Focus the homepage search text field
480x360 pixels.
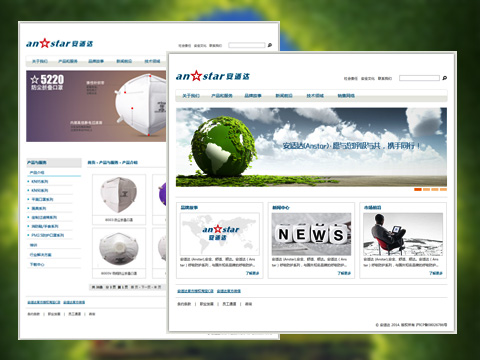(x=419, y=78)
